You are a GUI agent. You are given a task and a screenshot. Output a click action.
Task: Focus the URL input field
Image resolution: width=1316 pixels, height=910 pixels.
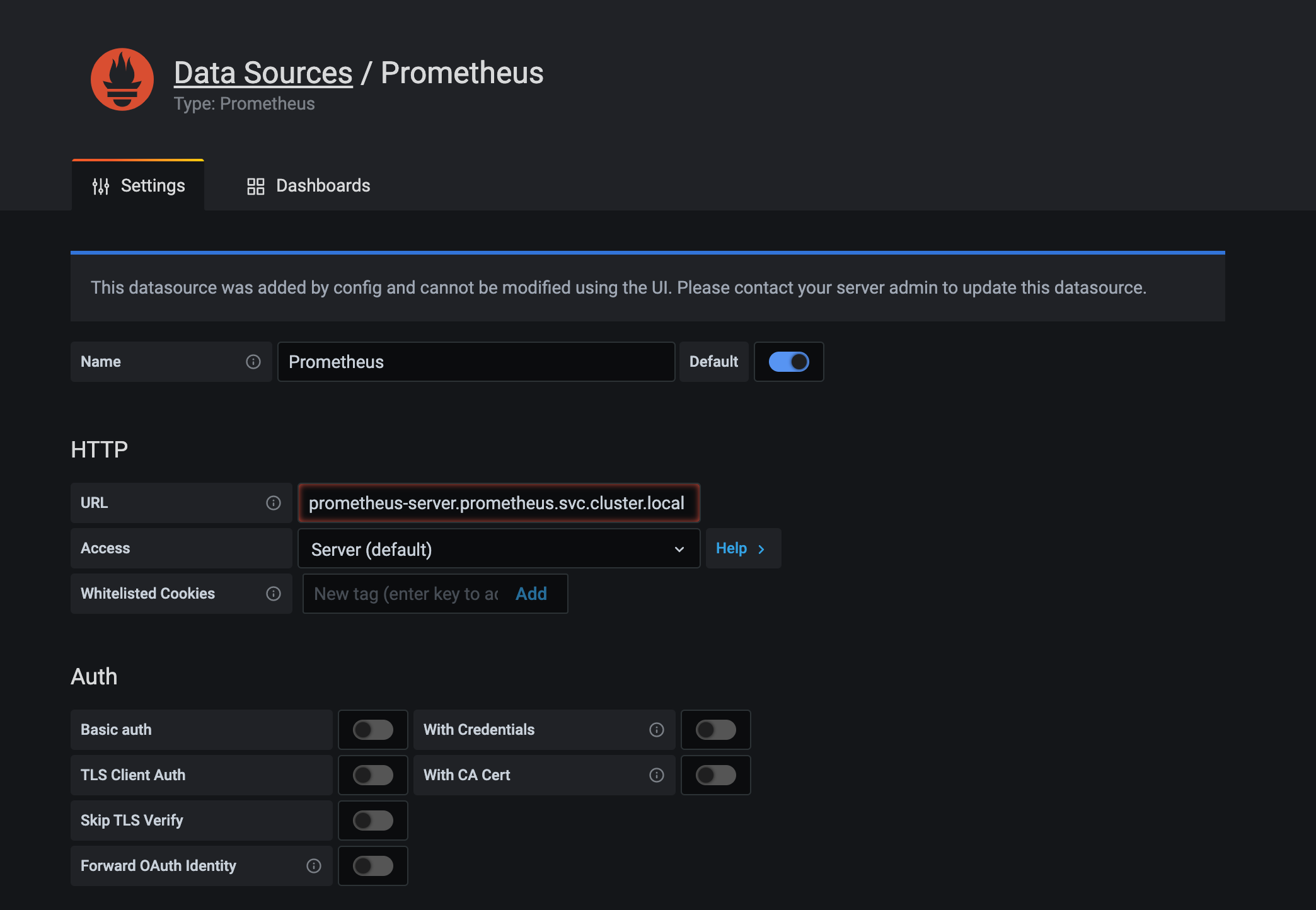(499, 503)
